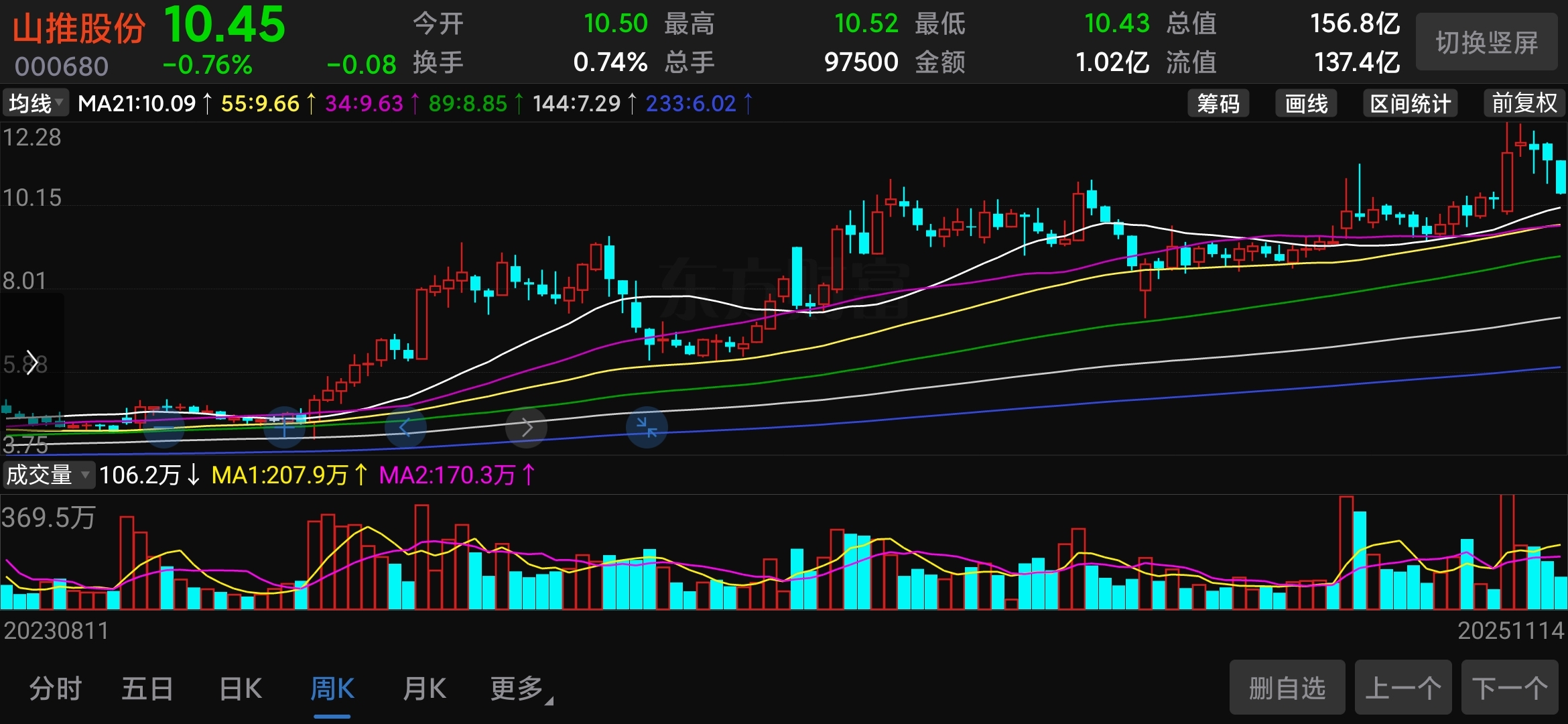Go to next stock with 下一个
The width and height of the screenshot is (1568, 724).
tap(1509, 688)
